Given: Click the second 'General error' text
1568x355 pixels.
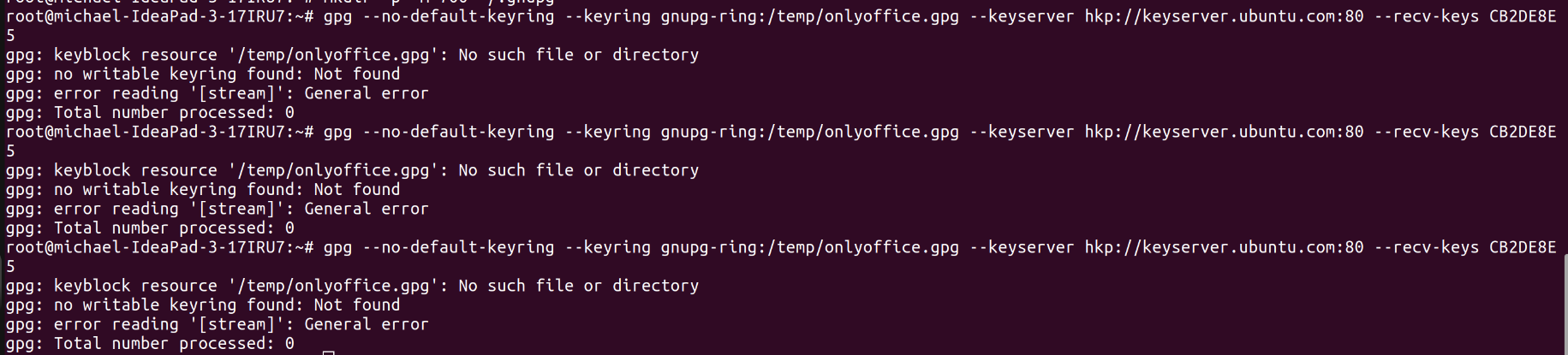Looking at the screenshot, I should [367, 209].
